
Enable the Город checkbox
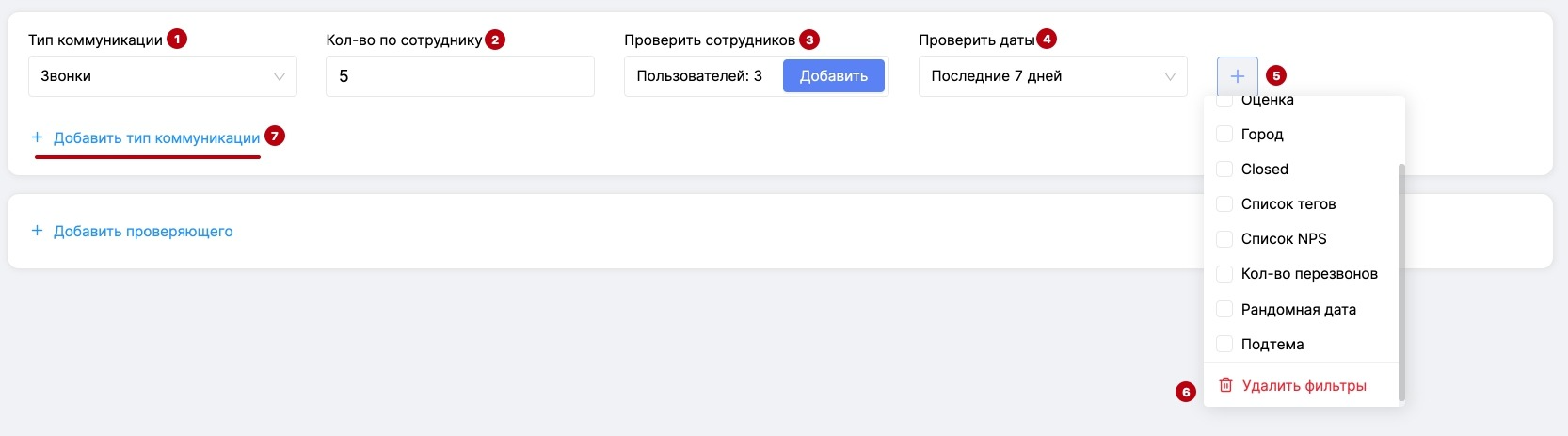[x=1224, y=135]
